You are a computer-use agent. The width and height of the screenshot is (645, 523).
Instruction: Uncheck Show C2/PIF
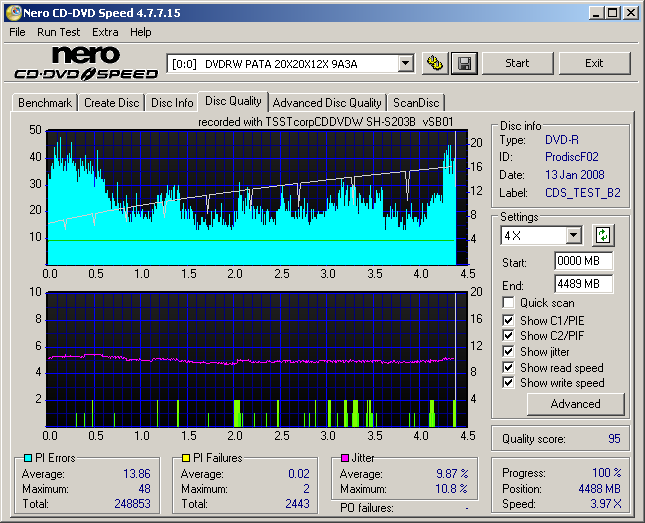pyautogui.click(x=508, y=336)
